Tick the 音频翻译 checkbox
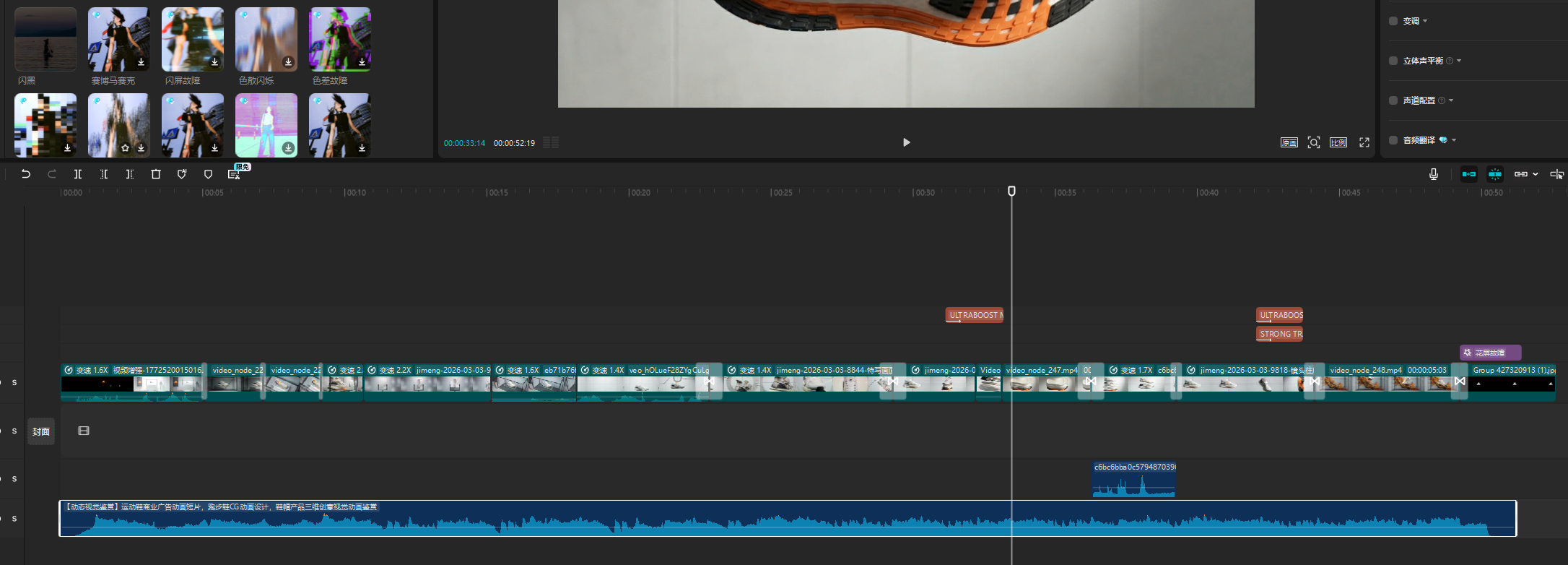This screenshot has height=565, width=1568. point(1393,140)
